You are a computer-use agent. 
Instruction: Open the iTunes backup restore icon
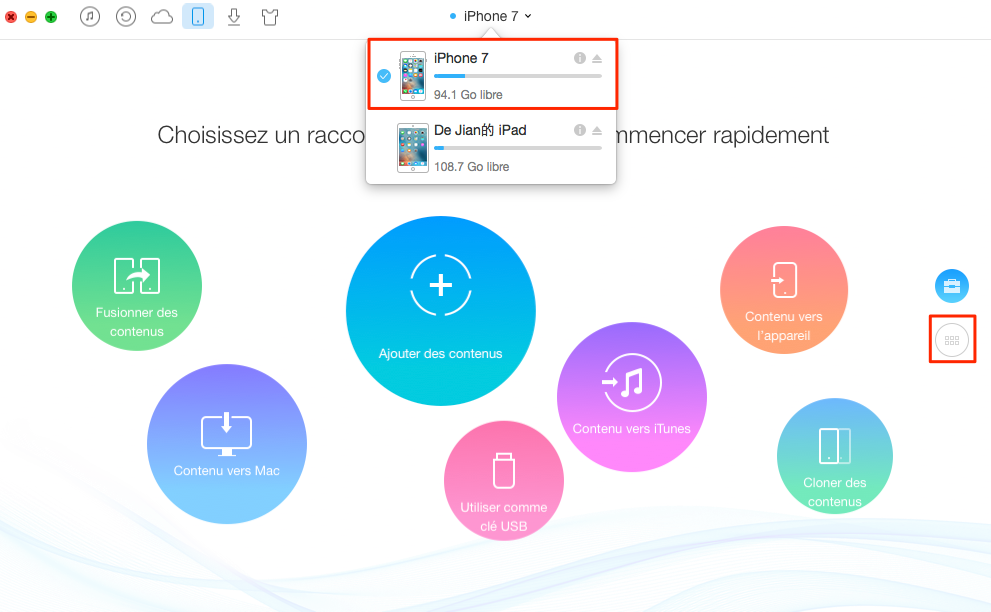coord(126,16)
